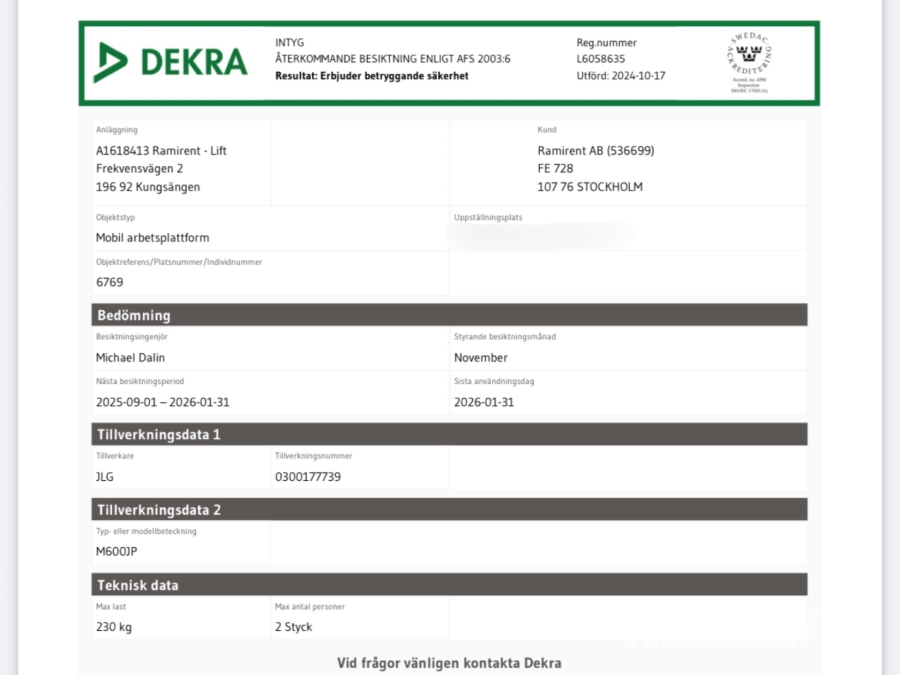The height and width of the screenshot is (675, 900).
Task: Click the DEKRA logo in the header
Action: point(170,62)
